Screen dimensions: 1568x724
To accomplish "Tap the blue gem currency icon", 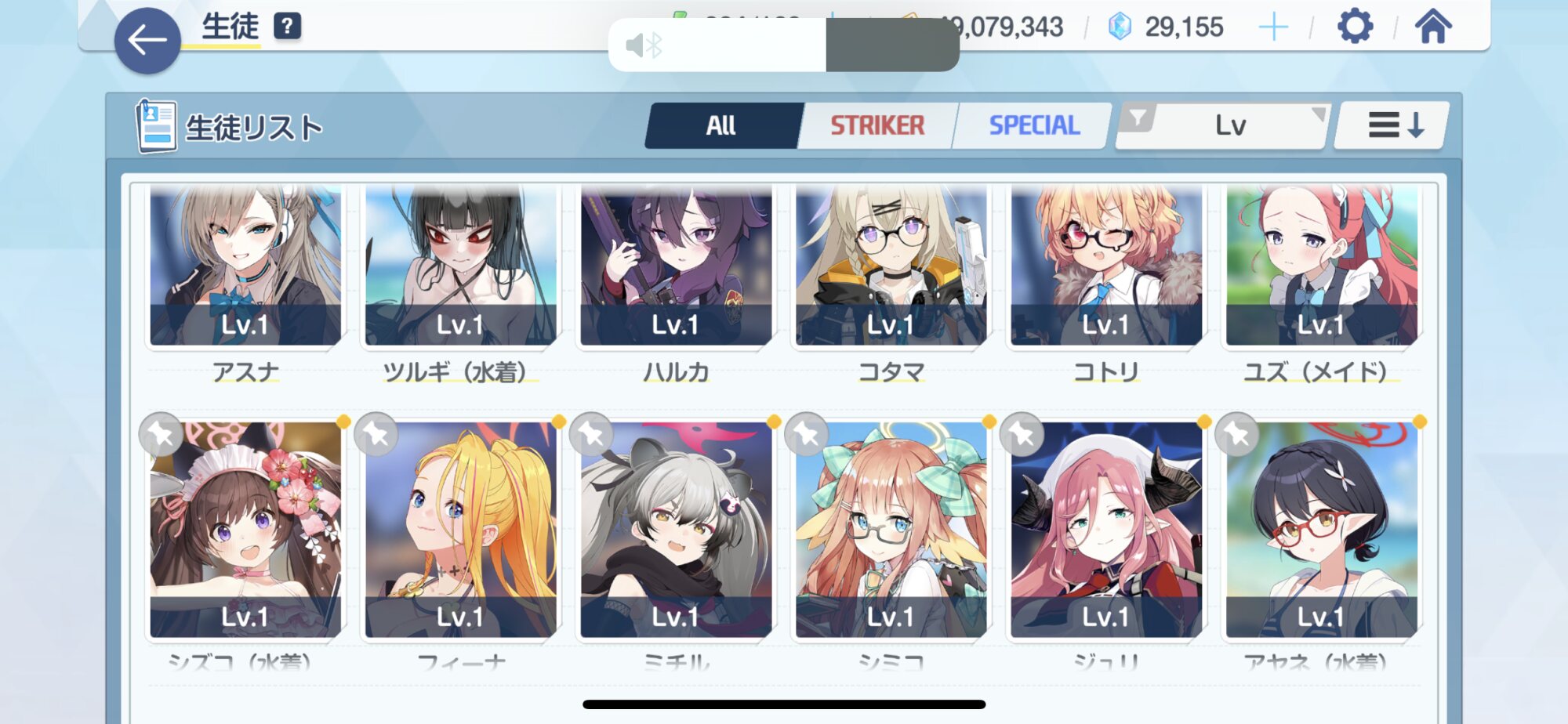I will (x=1120, y=27).
